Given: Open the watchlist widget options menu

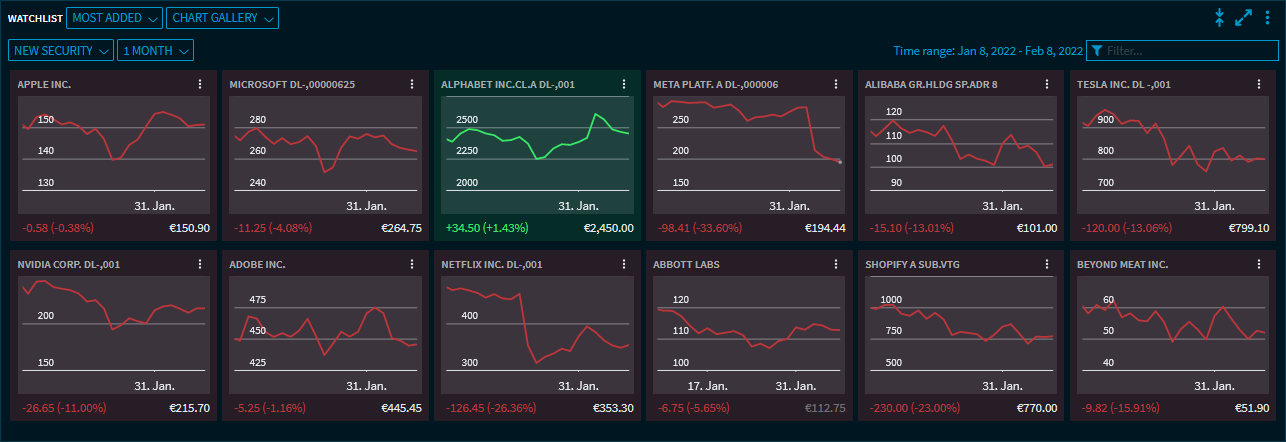Looking at the screenshot, I should (1268, 17).
